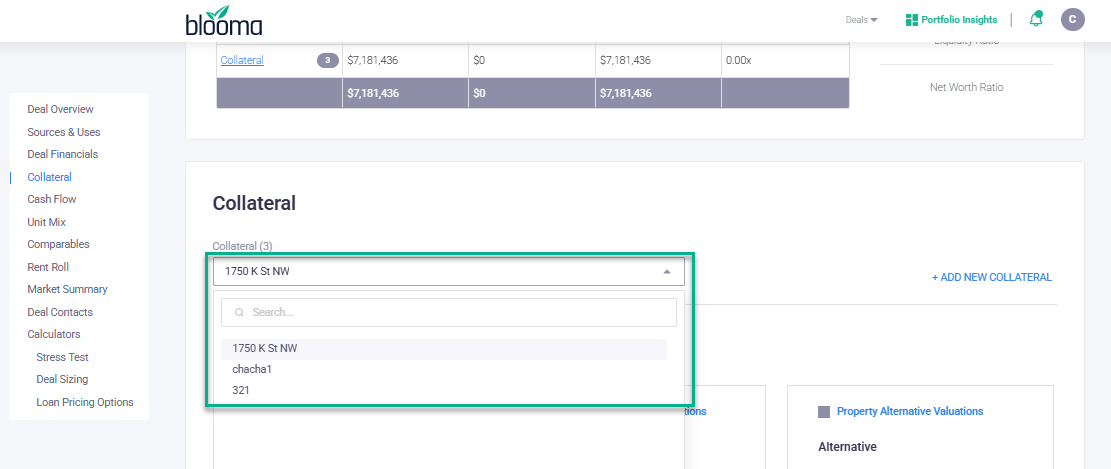1111x469 pixels.
Task: Navigate to Sources & Uses
Action: (x=64, y=132)
